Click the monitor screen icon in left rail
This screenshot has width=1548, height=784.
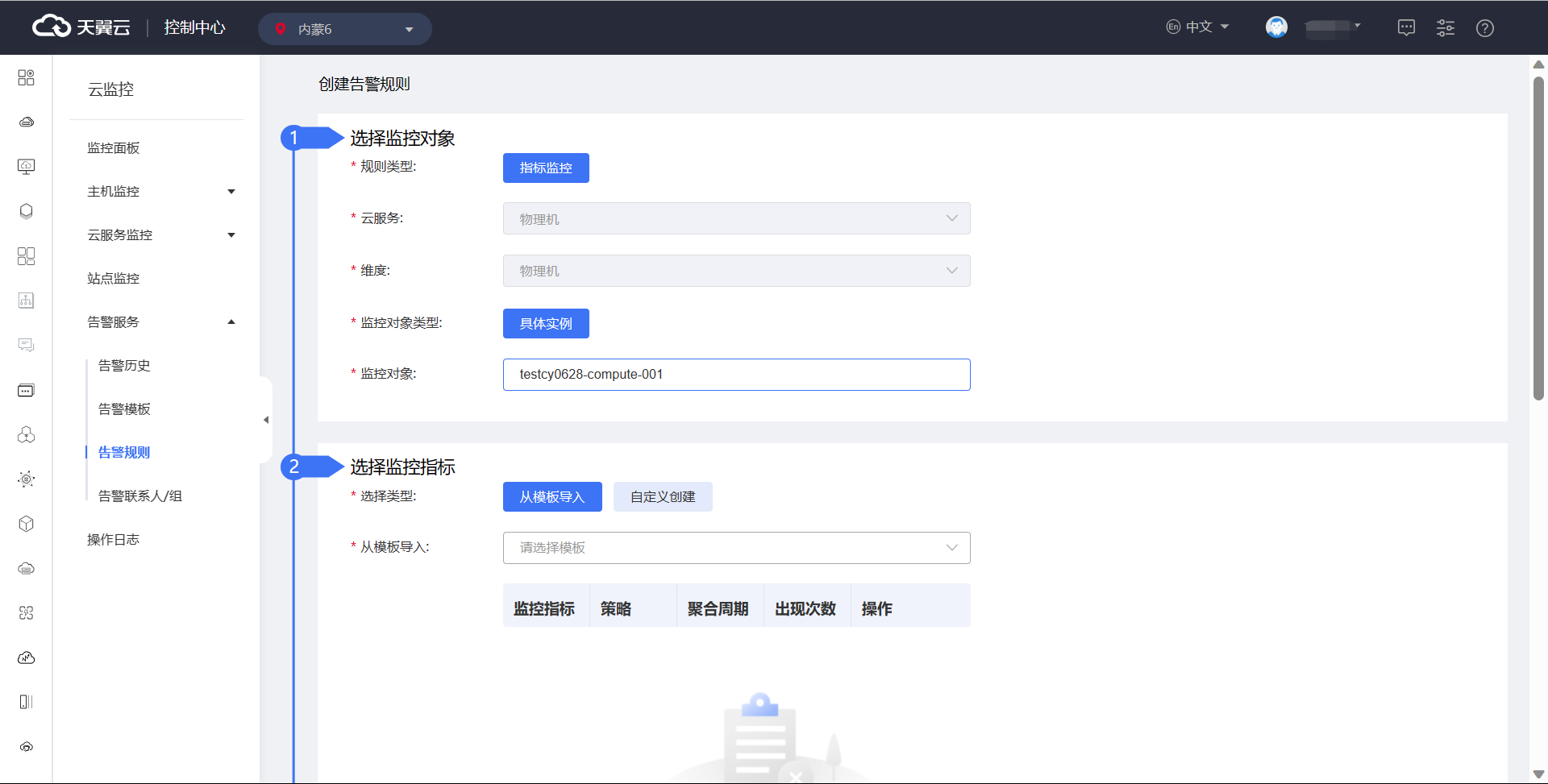pyautogui.click(x=26, y=167)
